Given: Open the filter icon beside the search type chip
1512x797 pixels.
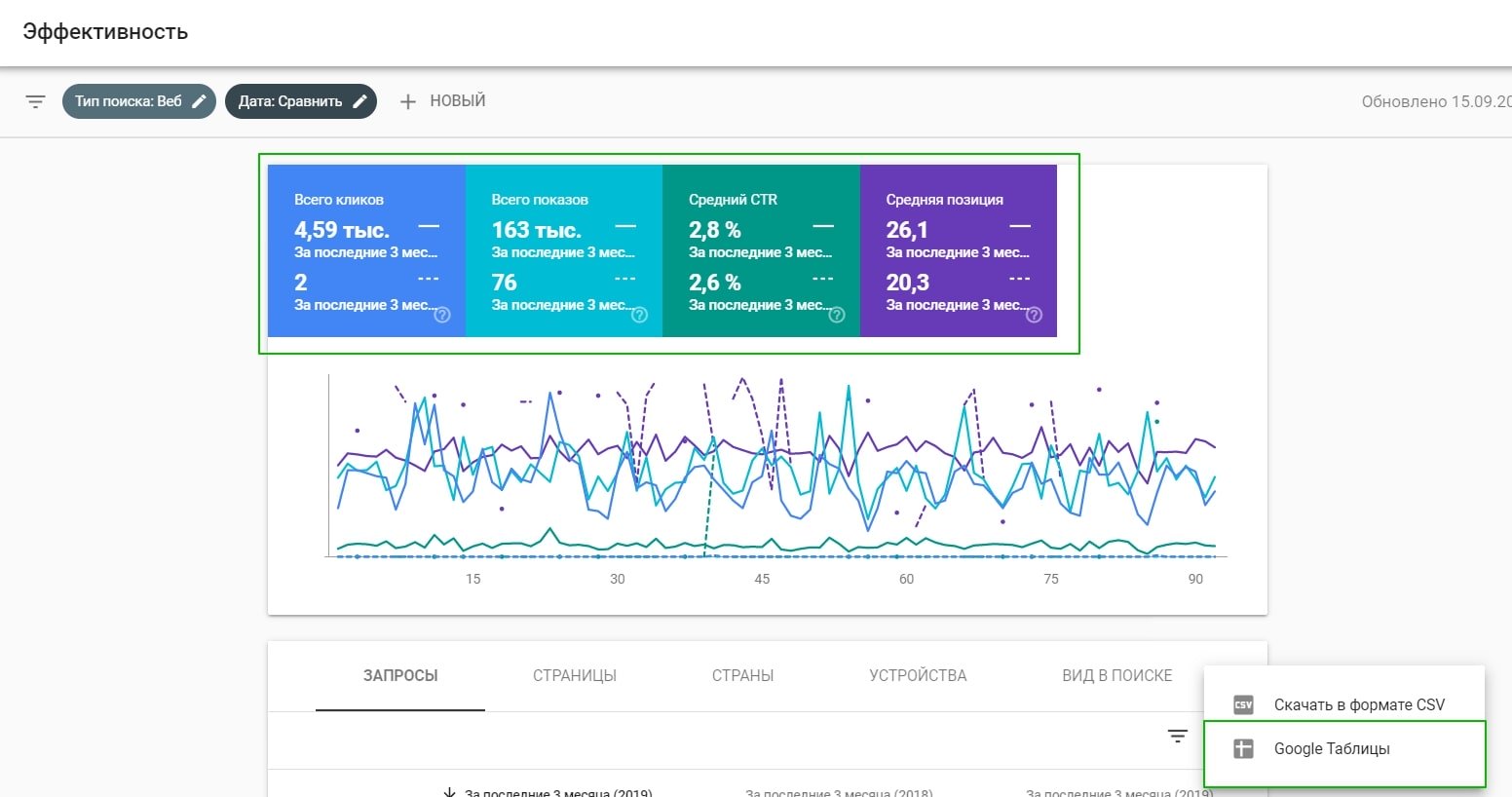Looking at the screenshot, I should [x=35, y=101].
